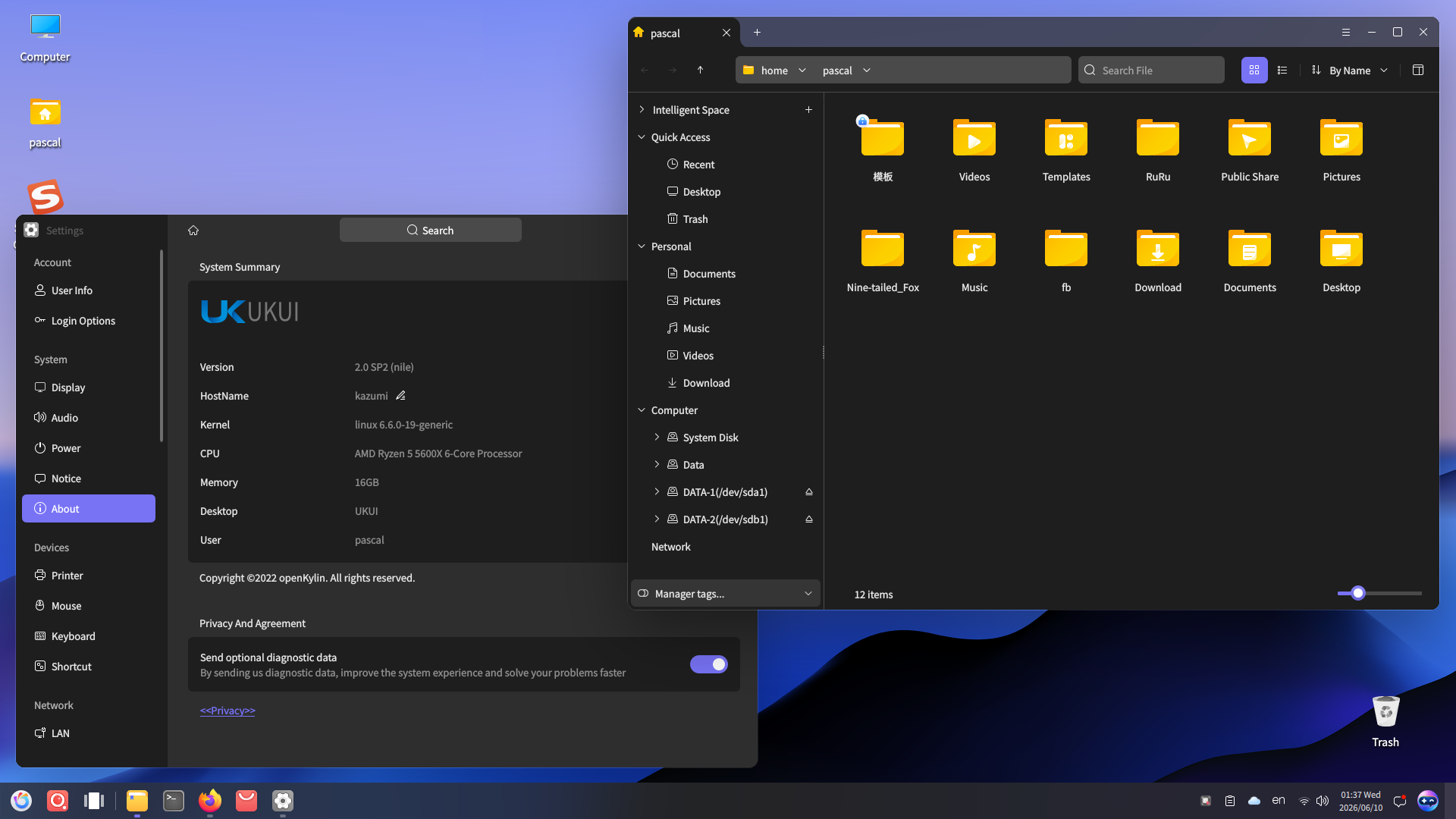Open the Notice settings page
This screenshot has height=819, width=1456.
tap(89, 479)
